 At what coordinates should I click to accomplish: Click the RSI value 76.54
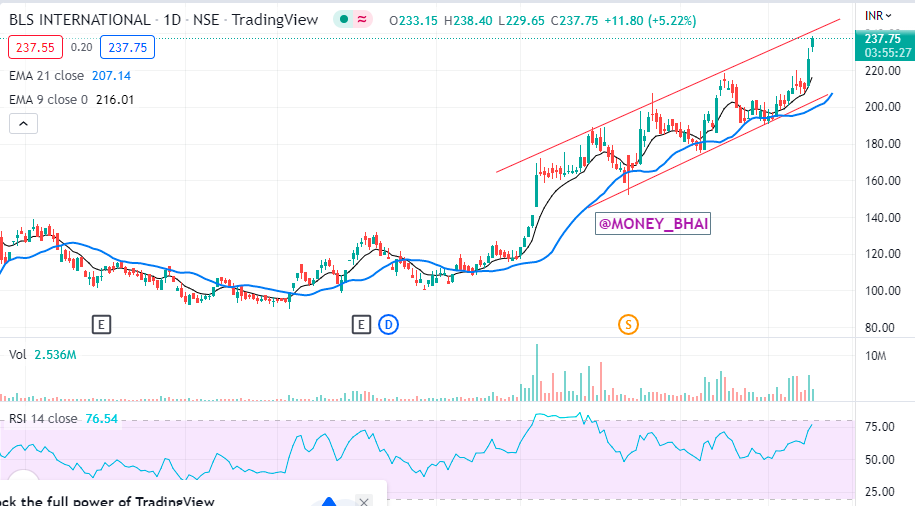pyautogui.click(x=102, y=418)
